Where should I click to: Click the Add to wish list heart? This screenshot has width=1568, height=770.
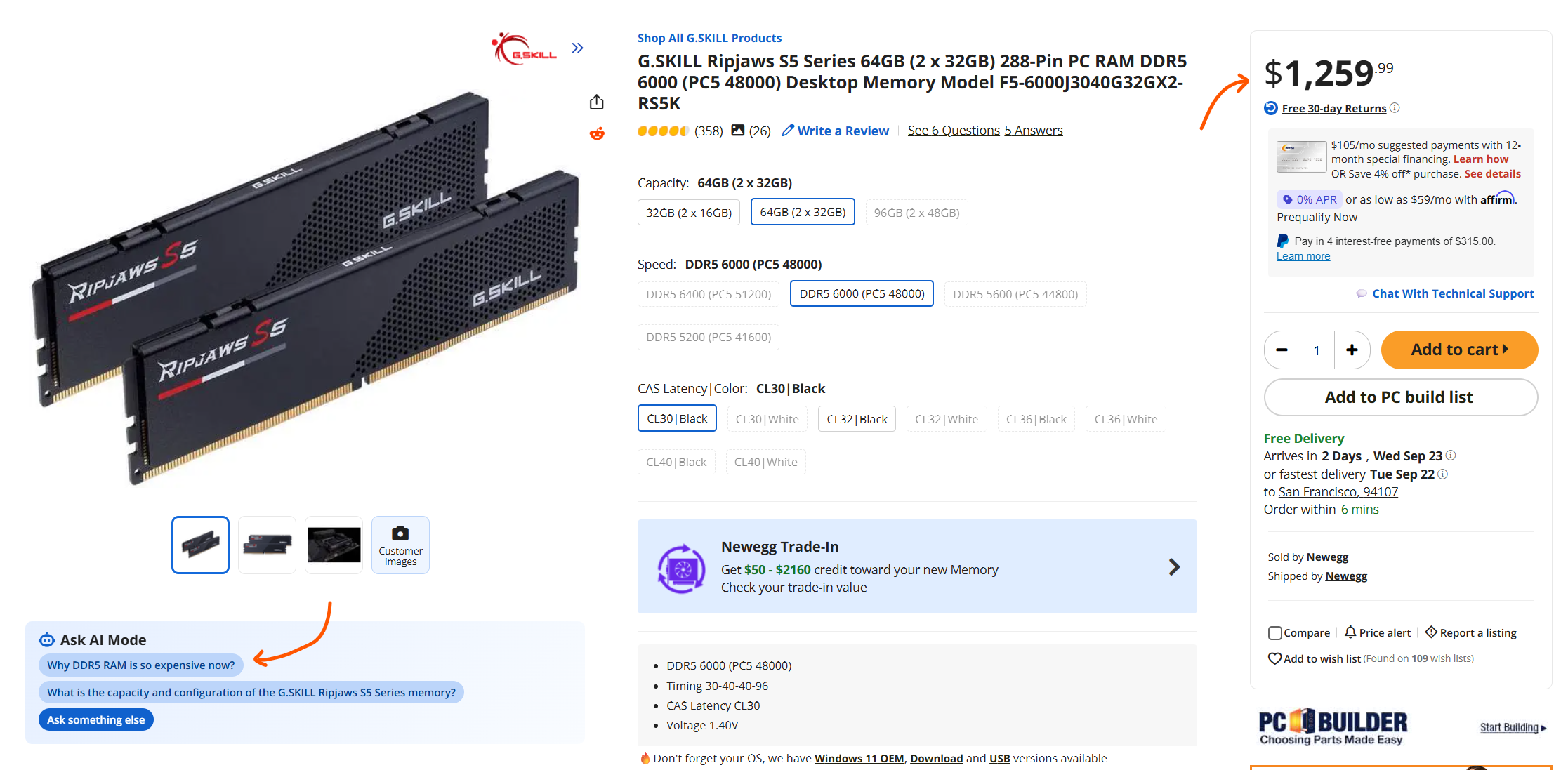[1274, 658]
